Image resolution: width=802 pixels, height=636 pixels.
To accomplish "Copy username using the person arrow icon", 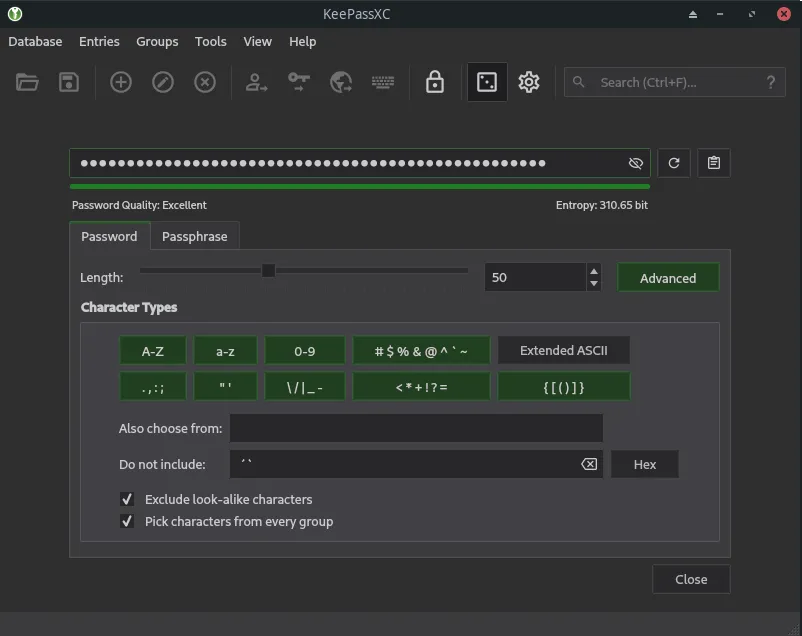I will pos(256,82).
